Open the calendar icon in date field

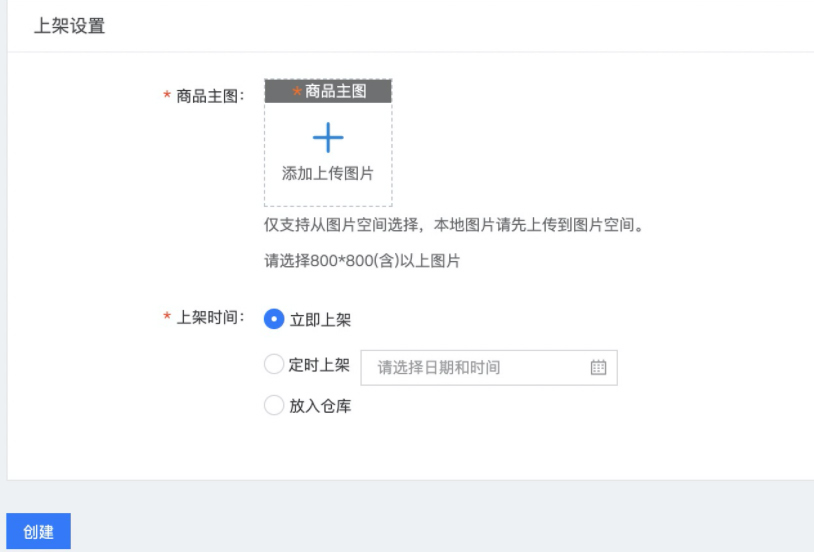[598, 368]
